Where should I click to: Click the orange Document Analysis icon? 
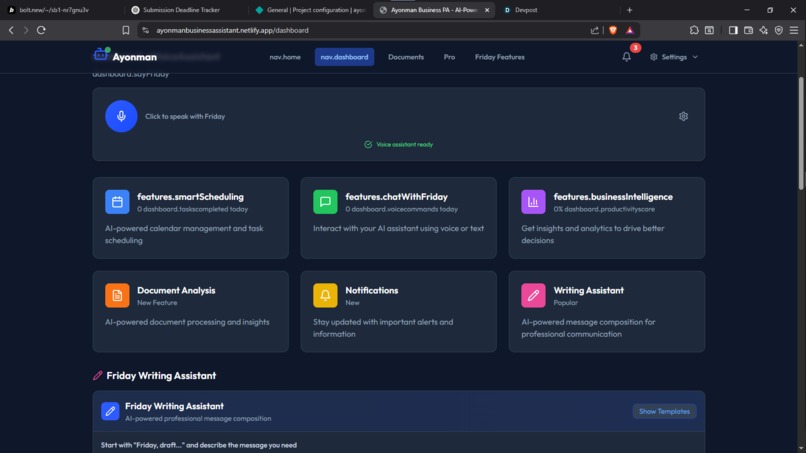(117, 296)
